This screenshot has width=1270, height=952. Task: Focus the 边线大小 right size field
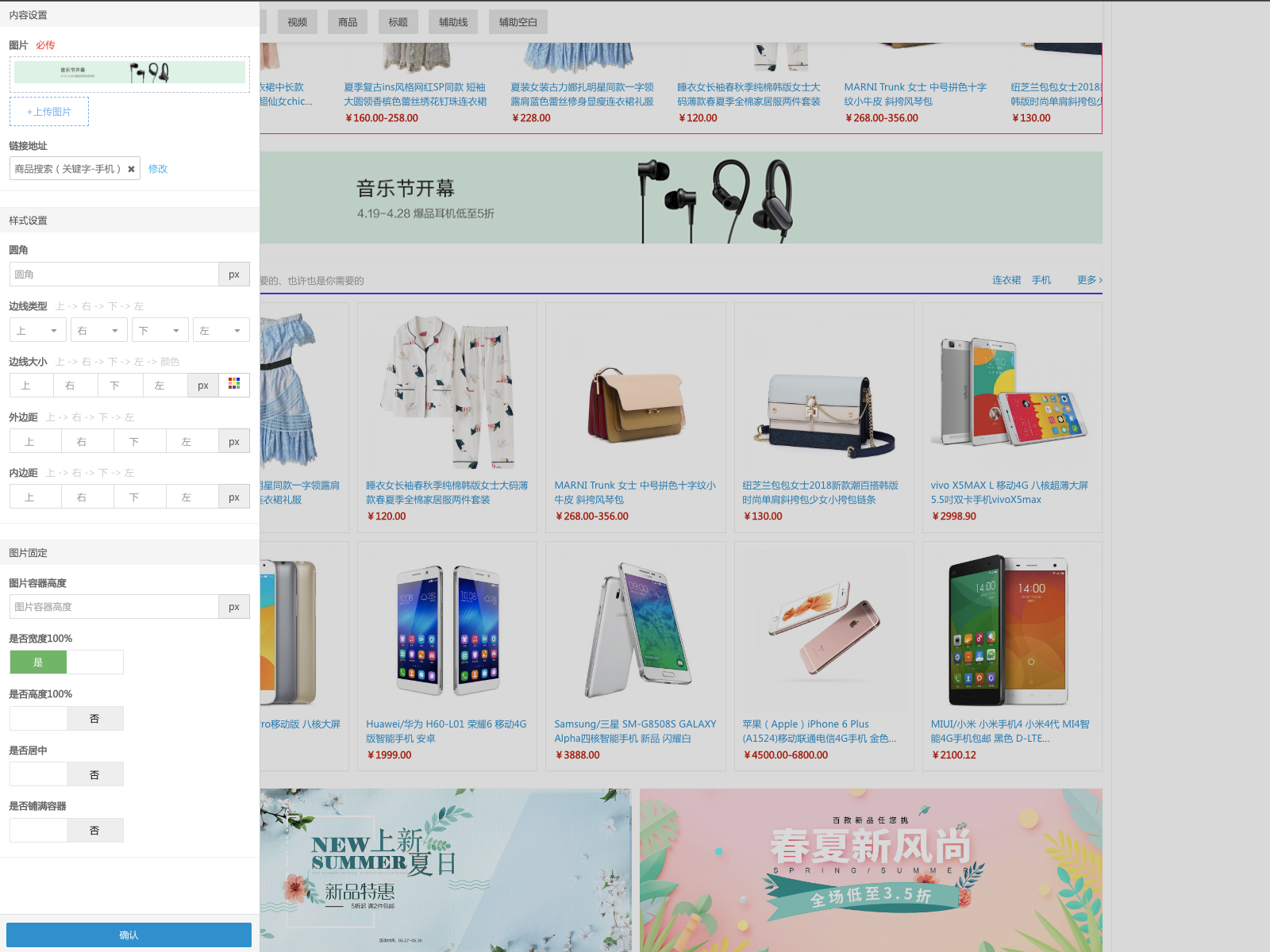[x=76, y=386]
